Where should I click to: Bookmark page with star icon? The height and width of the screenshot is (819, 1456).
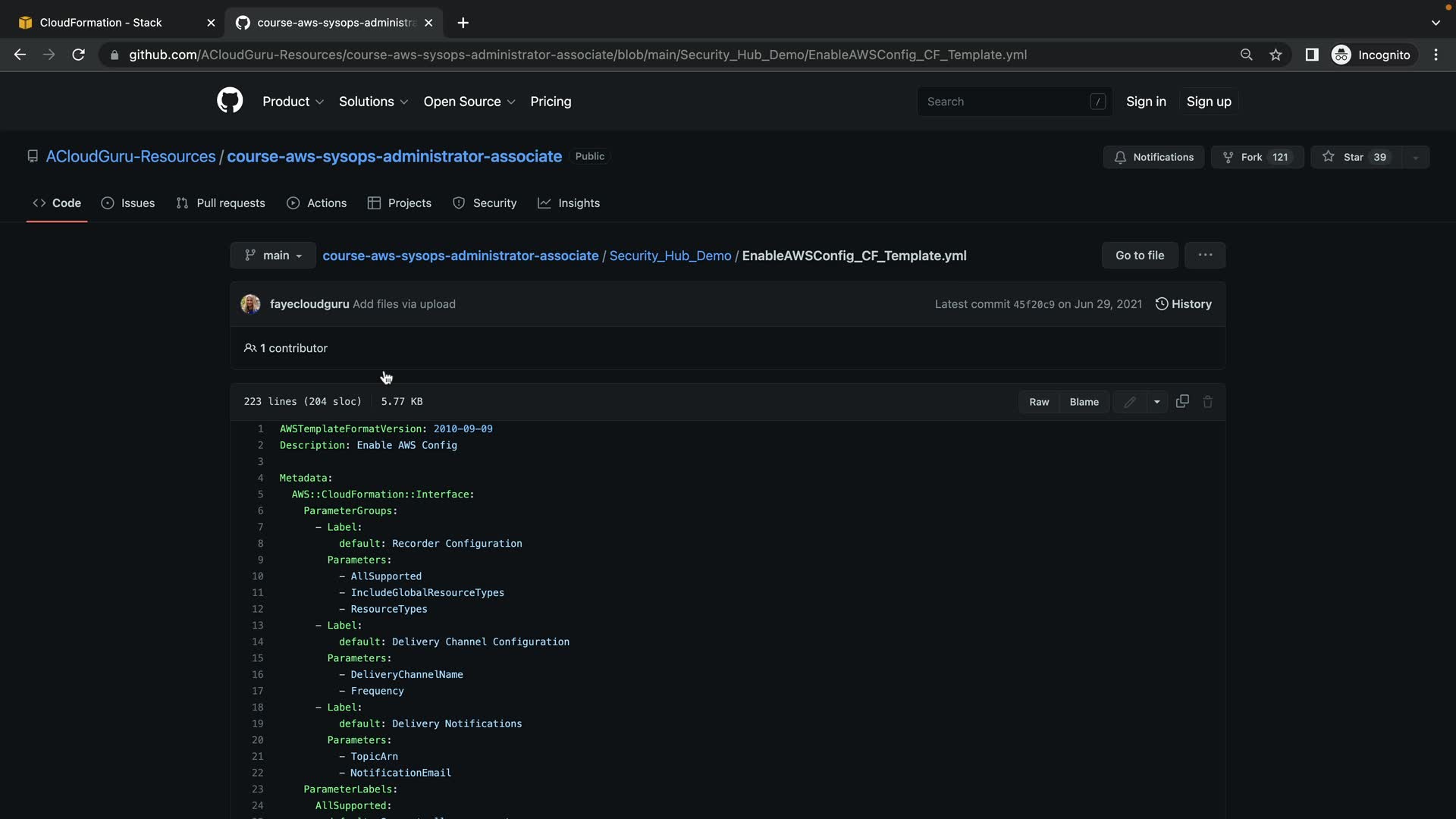[x=1276, y=55]
